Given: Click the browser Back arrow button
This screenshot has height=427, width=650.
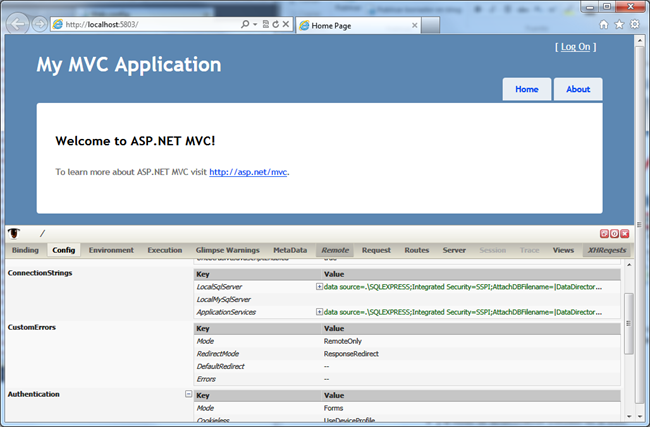Looking at the screenshot, I should point(18,23).
